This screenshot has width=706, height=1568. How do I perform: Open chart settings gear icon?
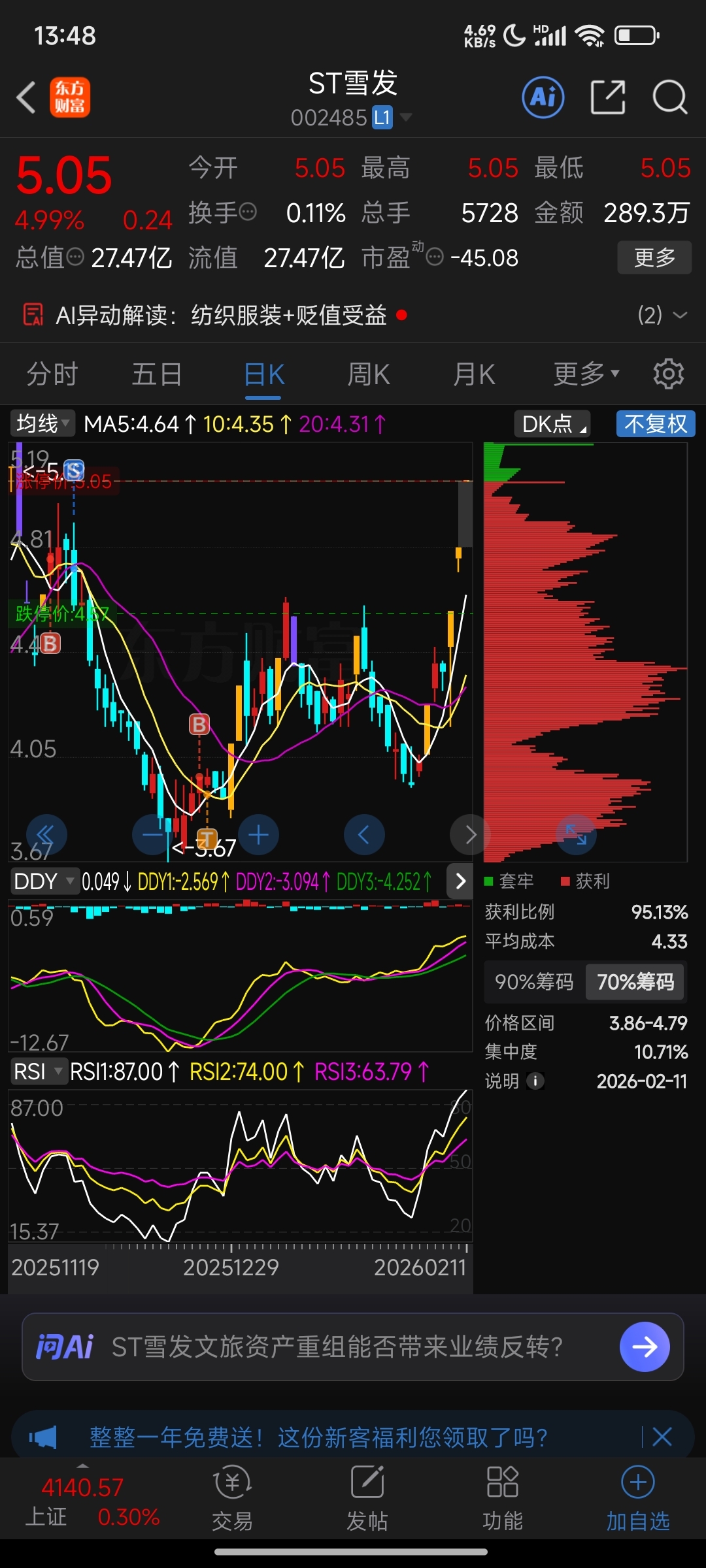pos(668,374)
